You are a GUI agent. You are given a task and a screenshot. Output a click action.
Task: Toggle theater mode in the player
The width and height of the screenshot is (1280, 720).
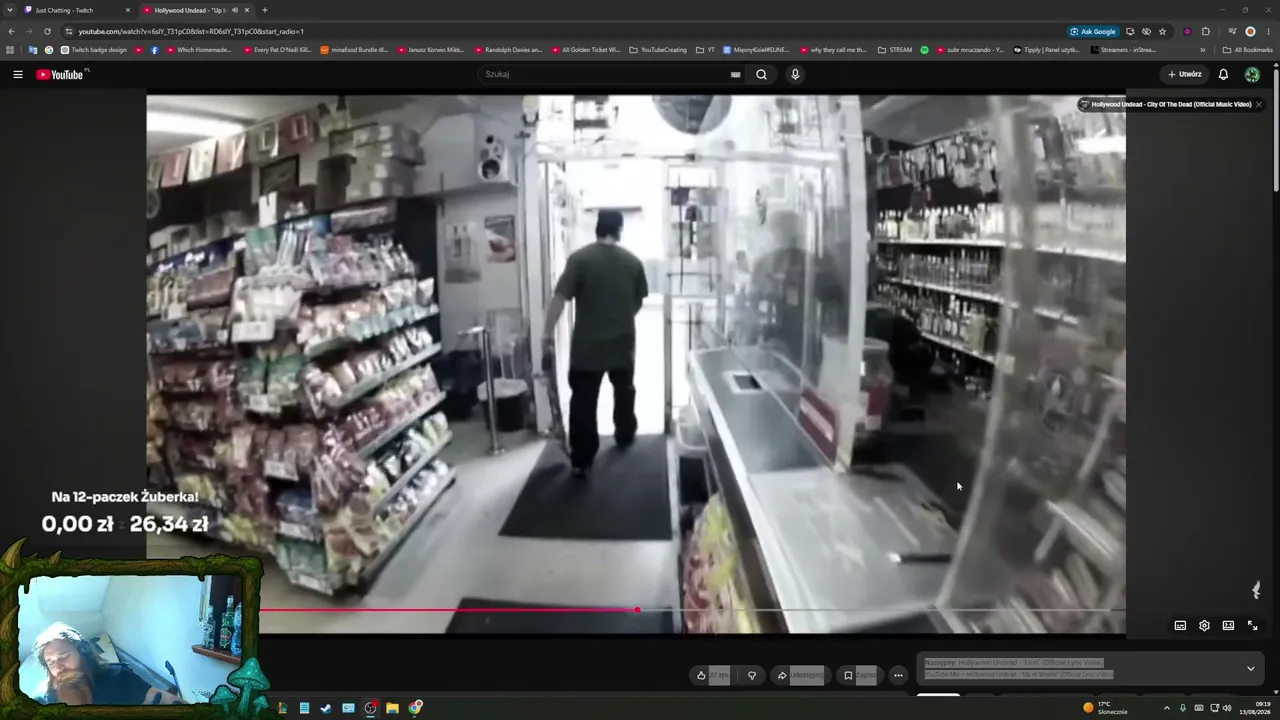1228,625
